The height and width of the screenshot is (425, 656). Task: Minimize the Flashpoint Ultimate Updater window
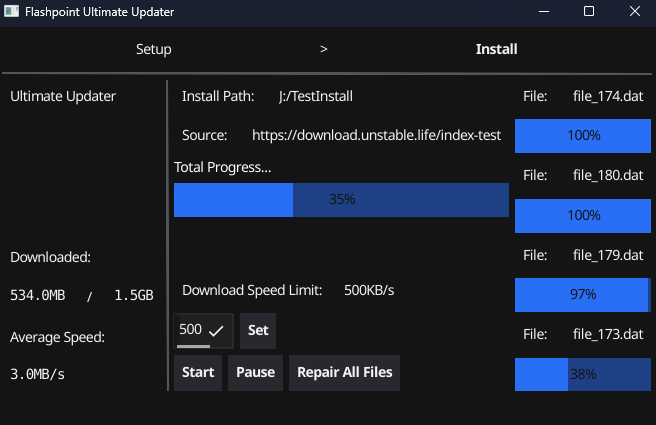click(x=542, y=12)
